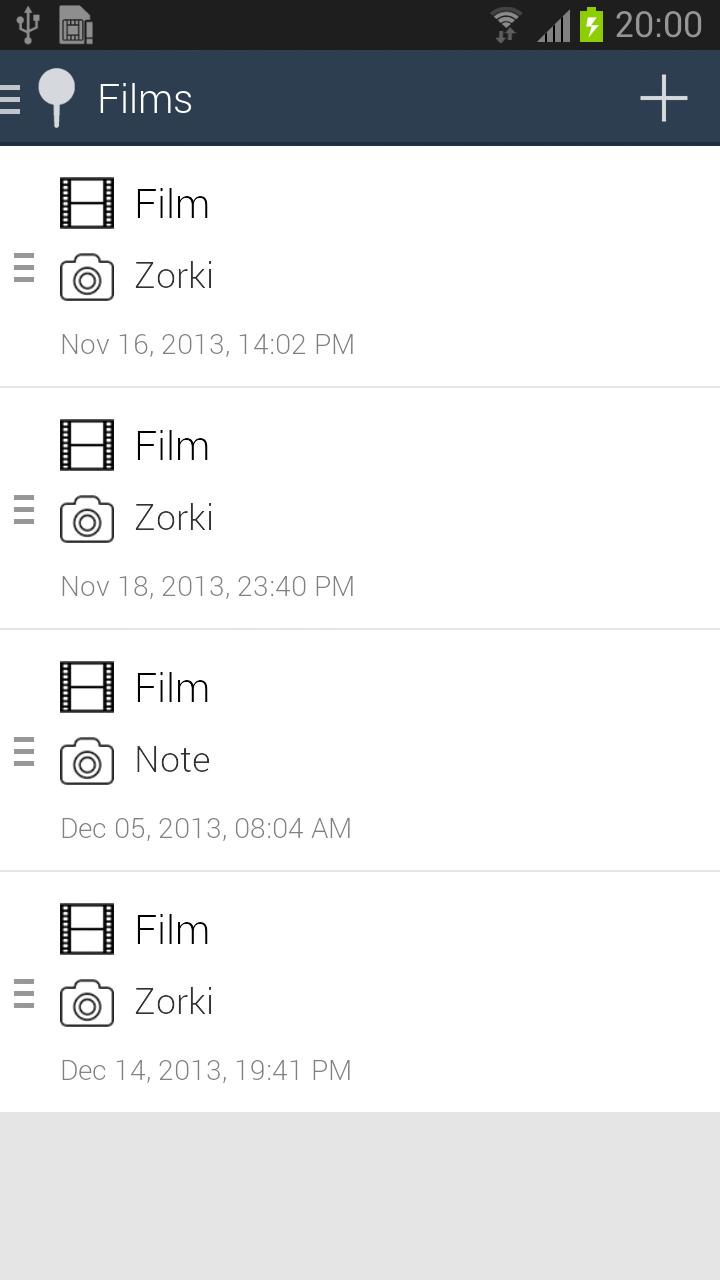Open the navigation drawer via pin icon
Screen dimensions: 720x1280
click(56, 99)
